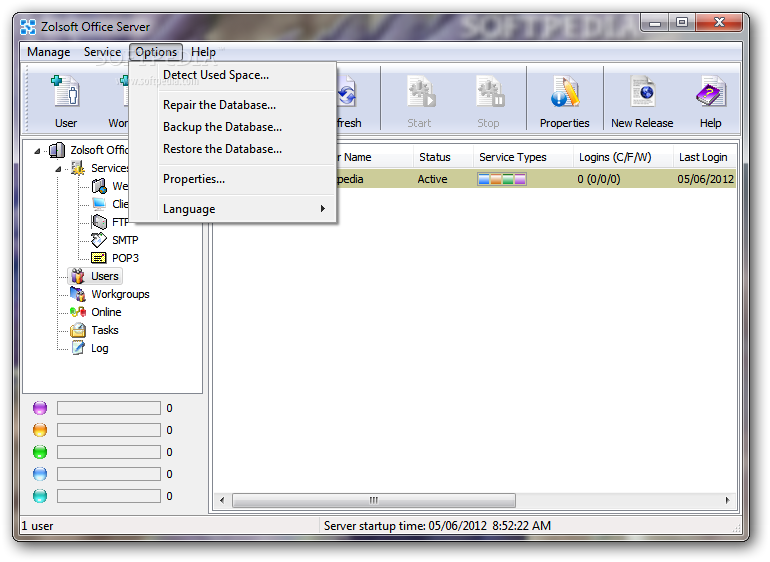Choose Backup the Database menu entry

pyautogui.click(x=222, y=127)
